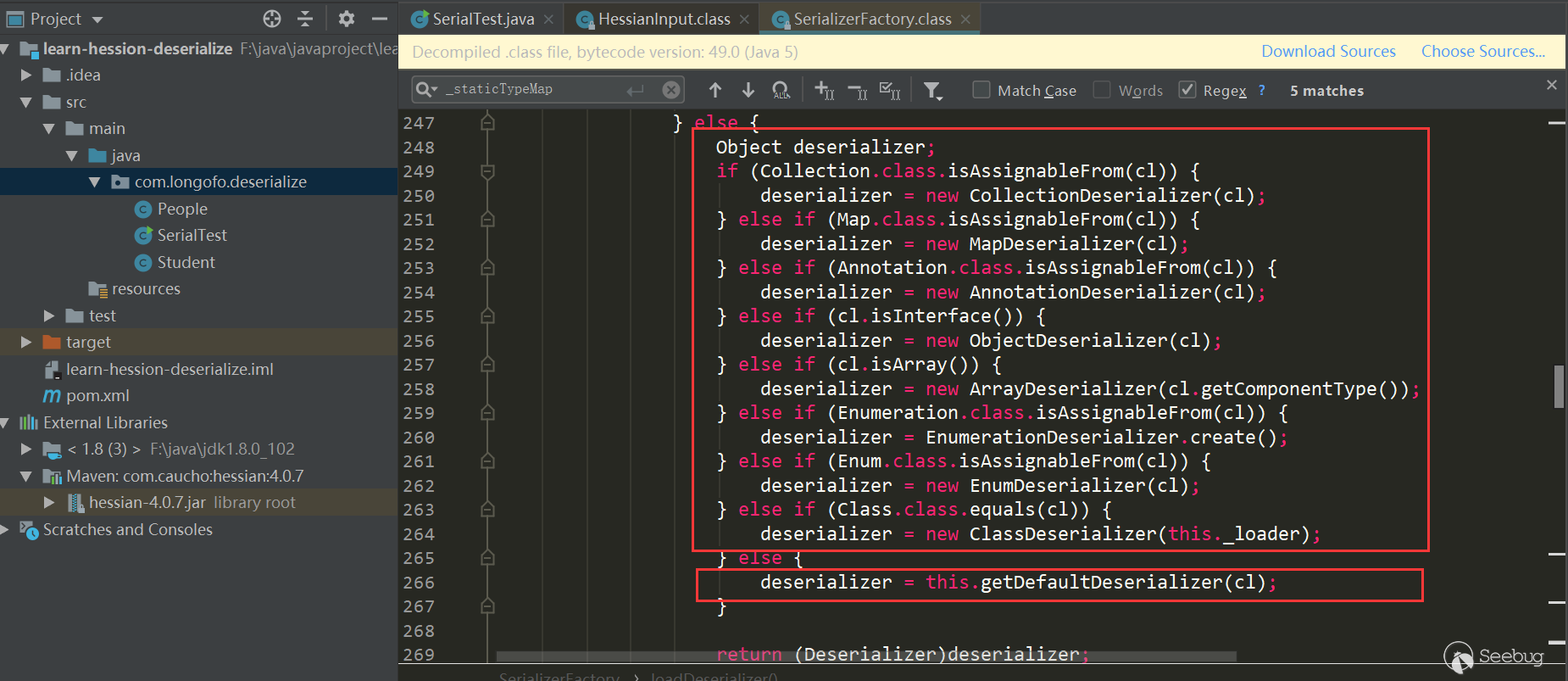The width and height of the screenshot is (1568, 681).
Task: Unselect occurrence icon in search bar
Action: tap(858, 90)
